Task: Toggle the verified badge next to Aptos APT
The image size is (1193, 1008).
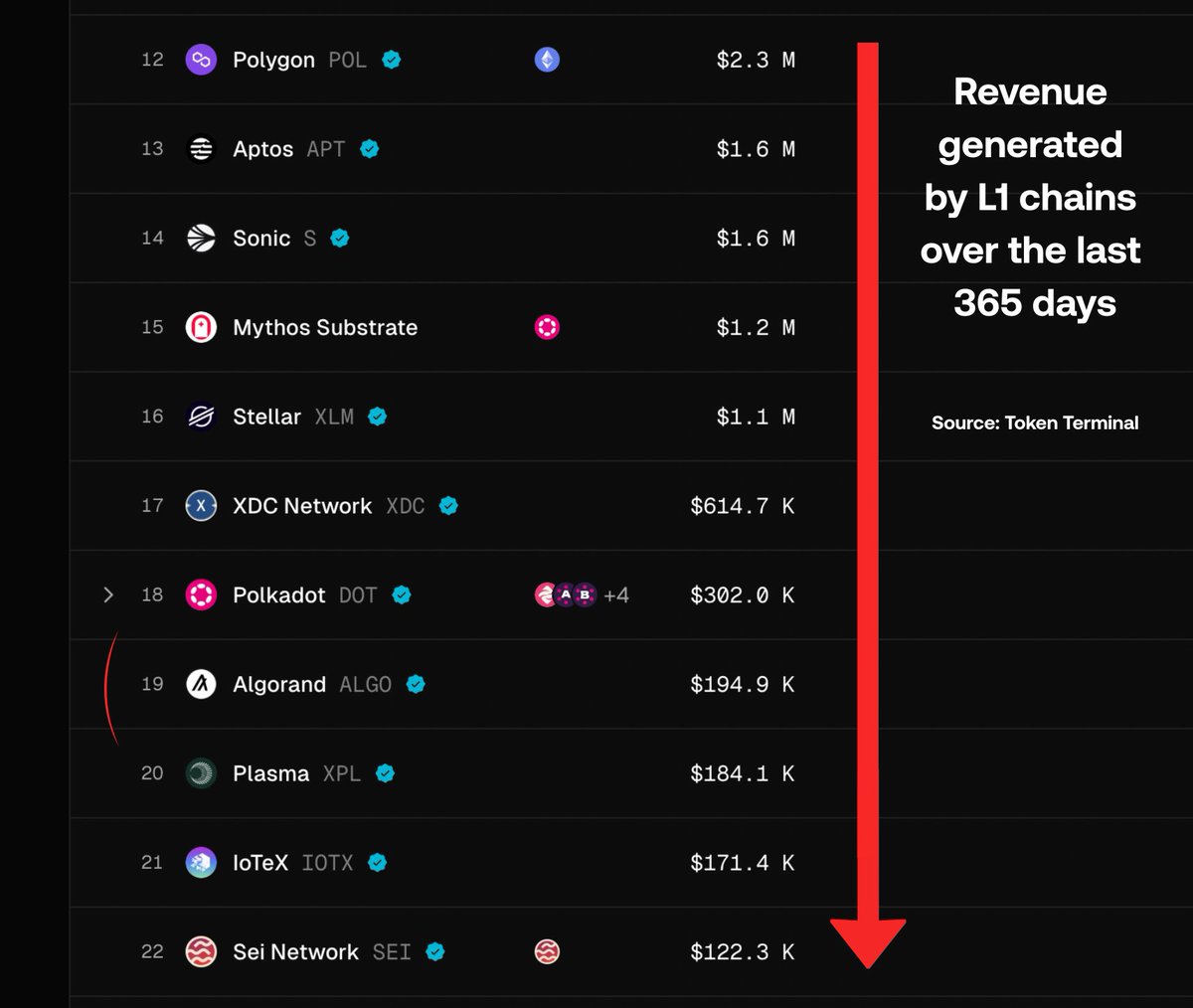Action: (369, 148)
